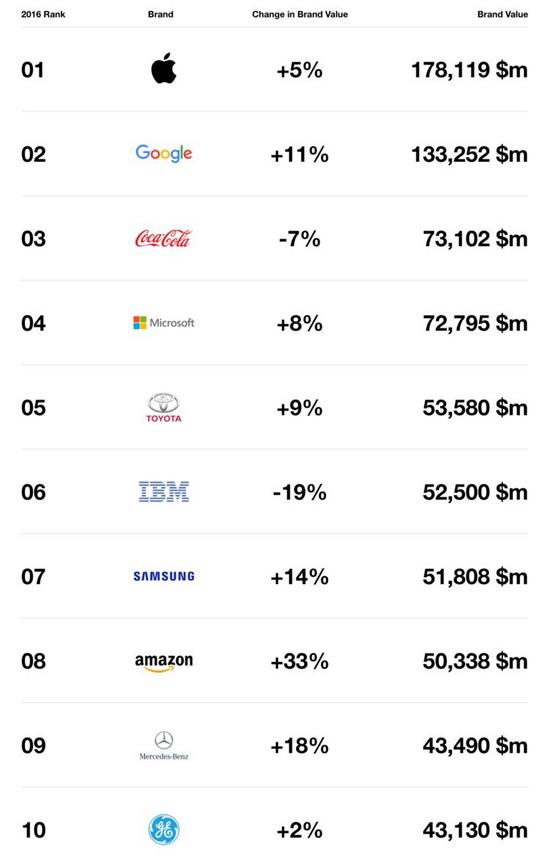Image resolution: width=550 pixels, height=868 pixels.
Task: Select Amazon's +33% change value
Action: [x=299, y=661]
